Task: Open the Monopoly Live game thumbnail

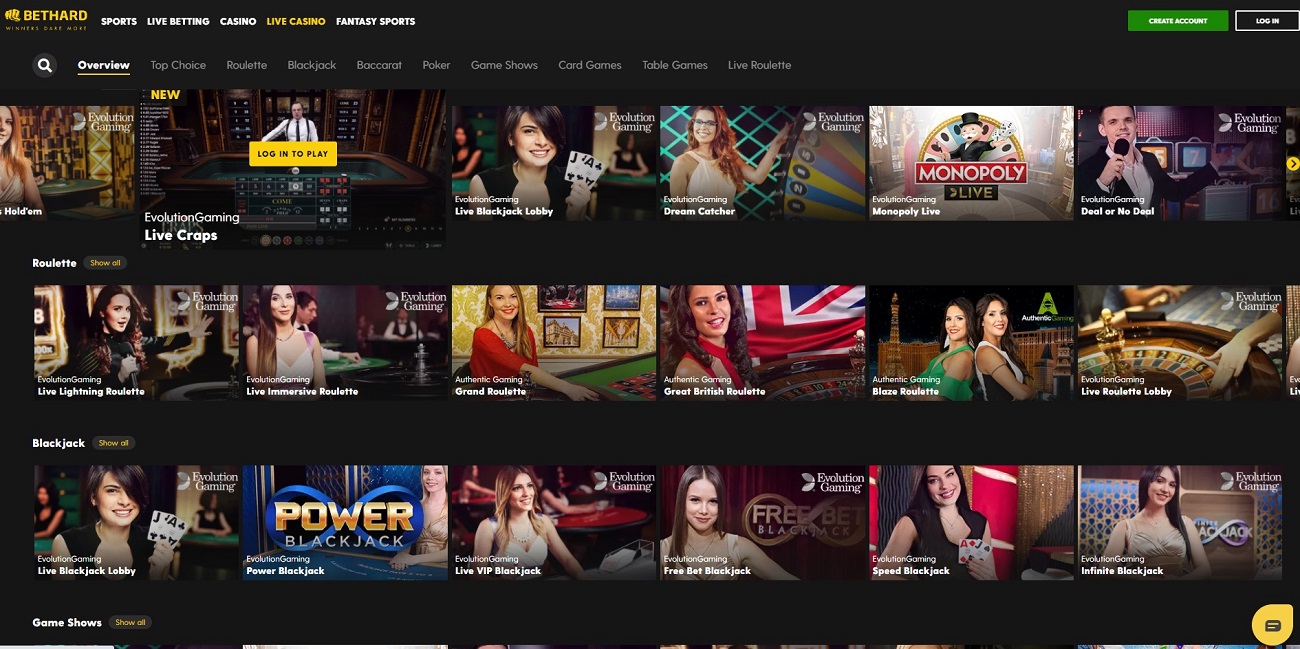Action: (x=971, y=163)
